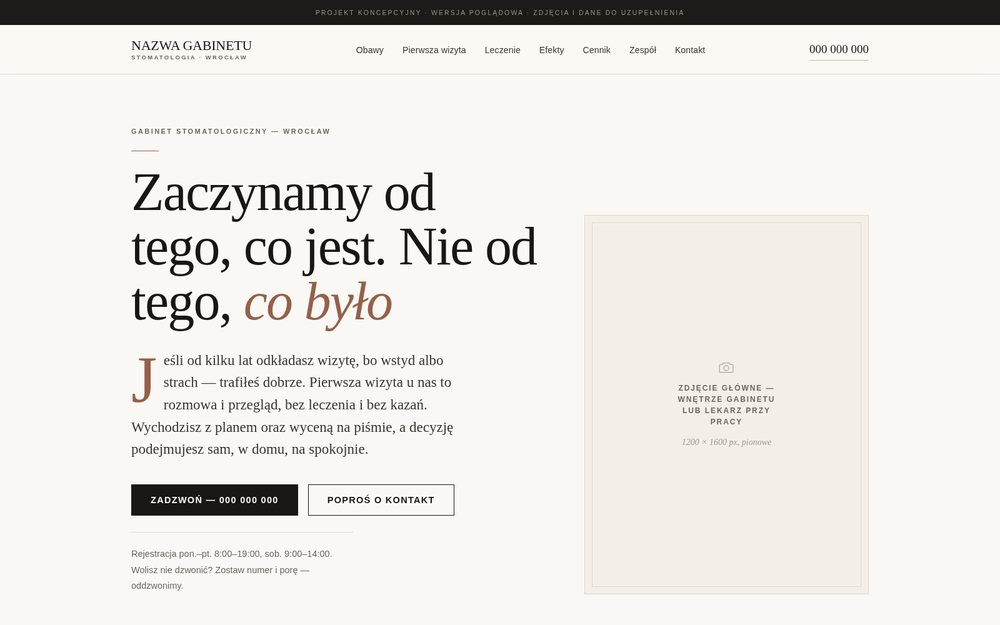This screenshot has width=1000, height=625.
Task: Click the 'ZDJĘCIE GŁÓWNE — WNĘTRZE GABINETU' label
Action: tap(726, 404)
